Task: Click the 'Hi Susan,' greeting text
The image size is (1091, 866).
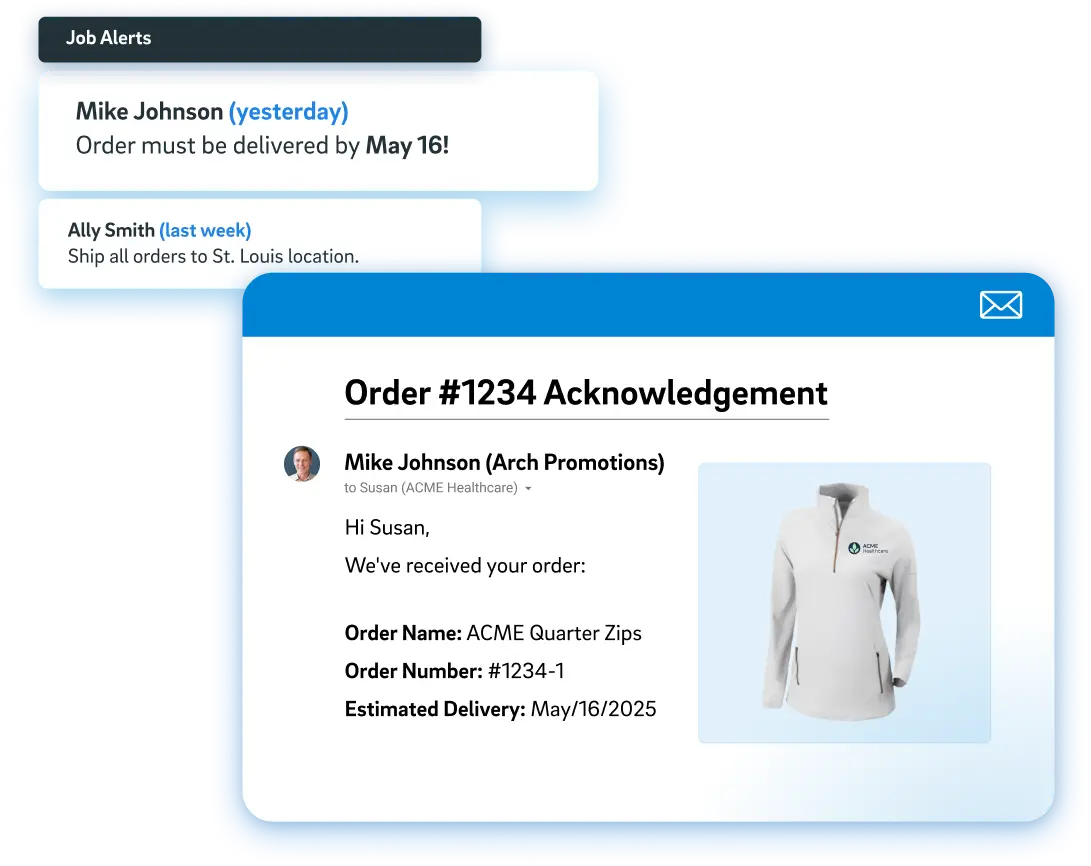Action: [387, 528]
